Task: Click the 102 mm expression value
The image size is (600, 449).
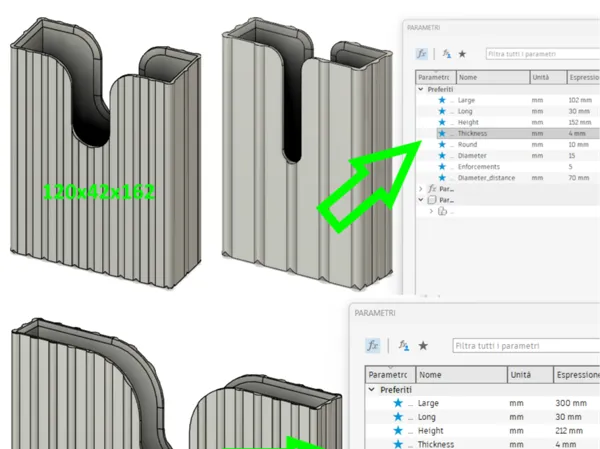Action: tap(580, 100)
